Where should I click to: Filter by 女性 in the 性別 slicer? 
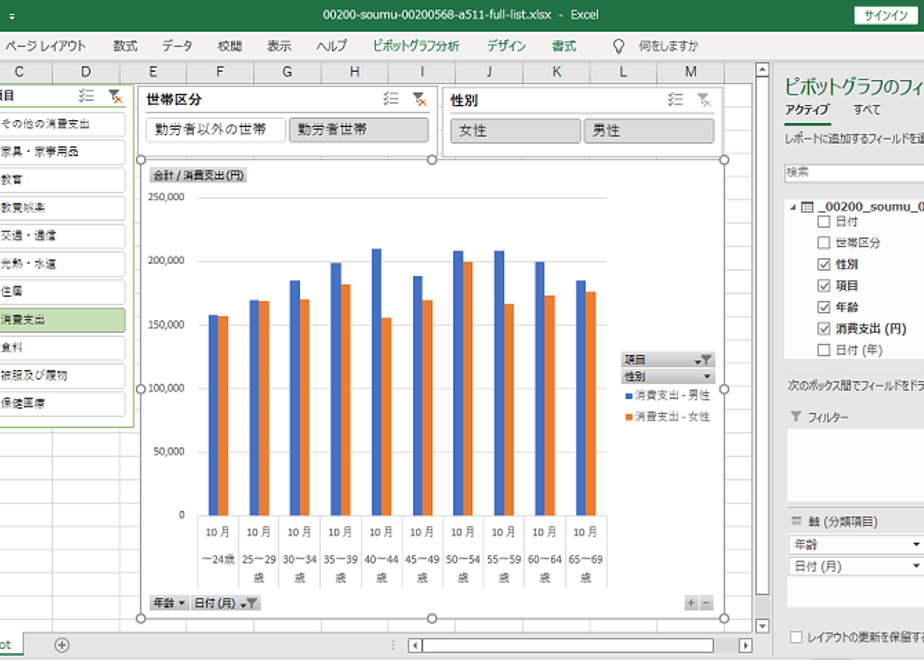click(516, 131)
